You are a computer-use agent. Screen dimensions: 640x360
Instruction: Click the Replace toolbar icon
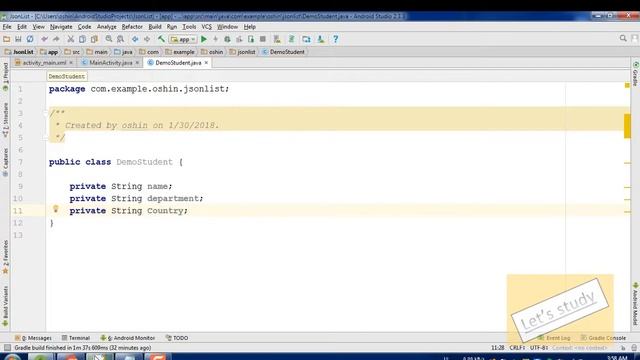120,39
